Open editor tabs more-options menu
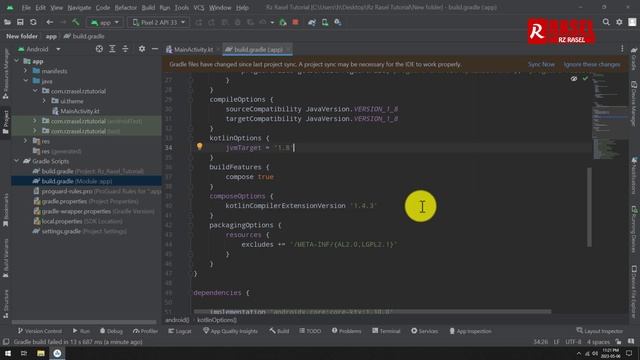The width and height of the screenshot is (640, 360). click(622, 49)
